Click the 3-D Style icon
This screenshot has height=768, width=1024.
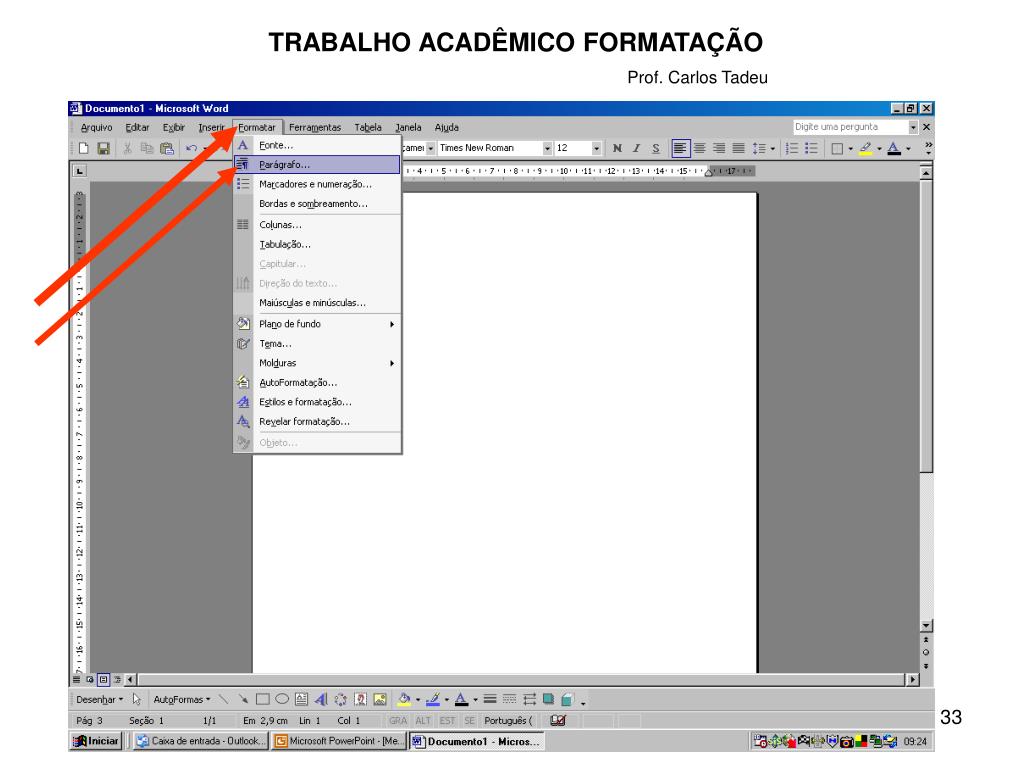pos(568,699)
